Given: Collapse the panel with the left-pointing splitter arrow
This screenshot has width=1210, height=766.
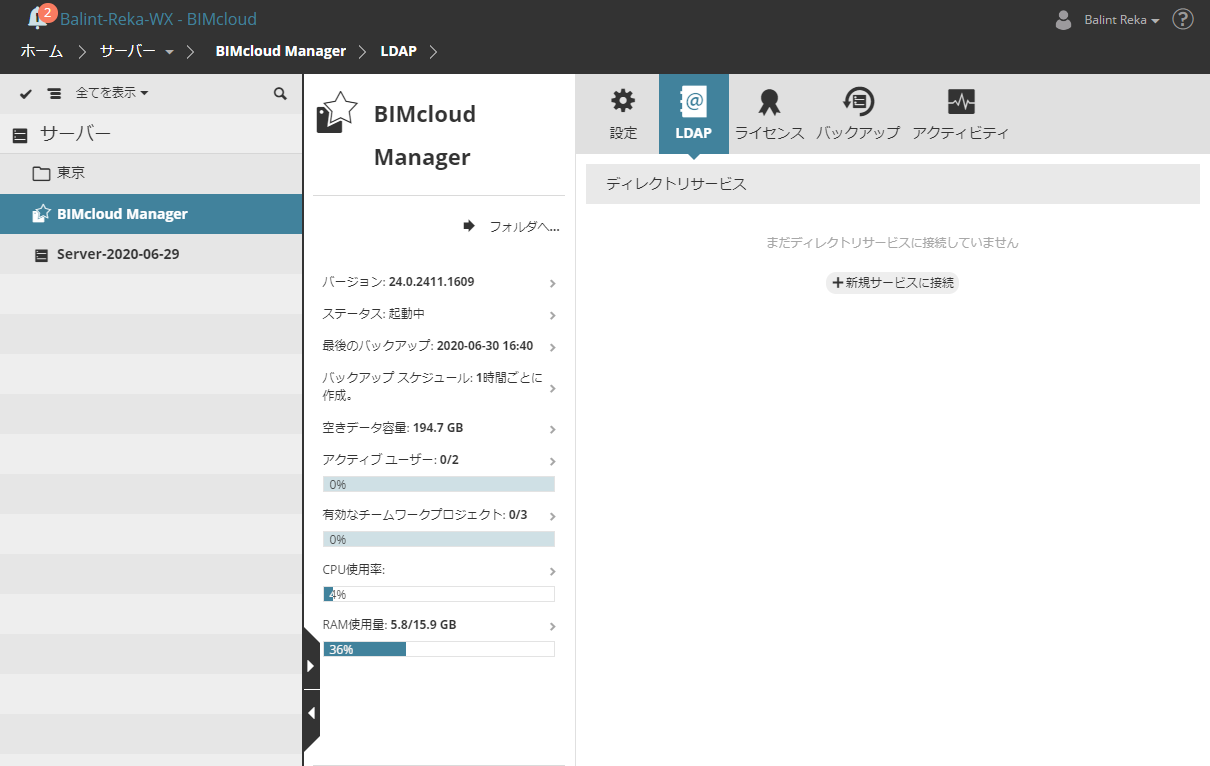Looking at the screenshot, I should coord(311,714).
